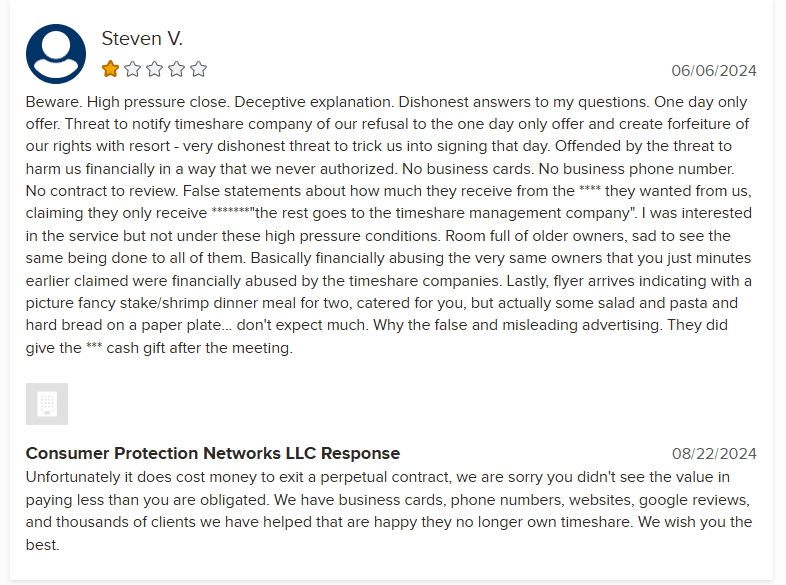Click the gray building business icon
Image resolution: width=786 pixels, height=585 pixels.
coord(47,404)
